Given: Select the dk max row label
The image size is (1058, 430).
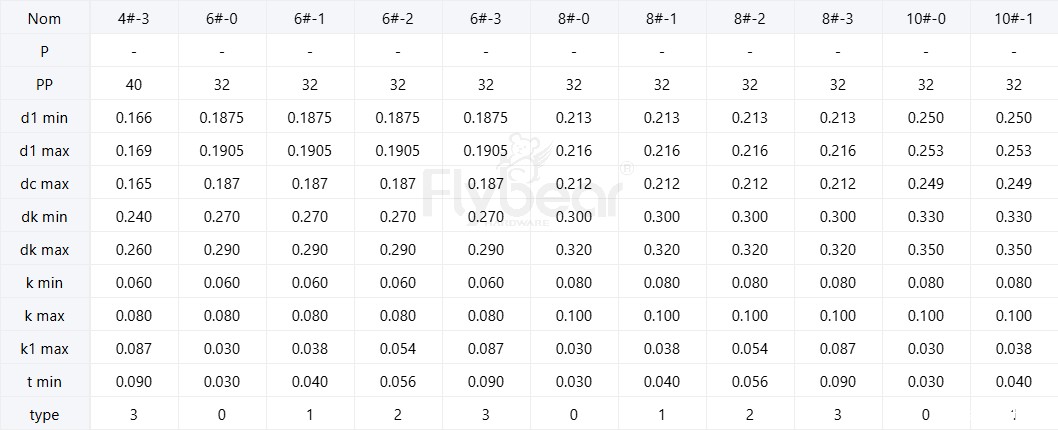Looking at the screenshot, I should 44,250.
